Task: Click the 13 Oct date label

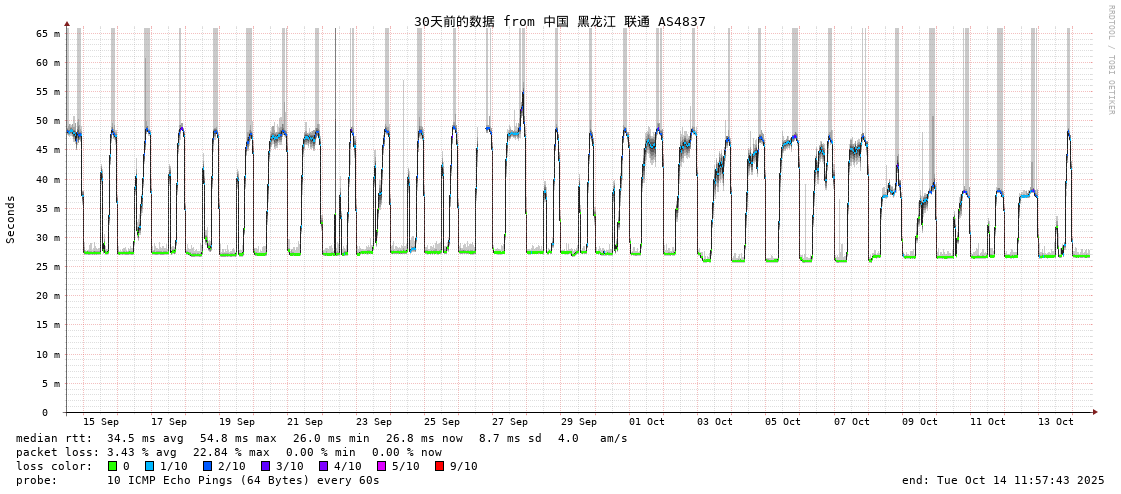Action: pos(1056,422)
